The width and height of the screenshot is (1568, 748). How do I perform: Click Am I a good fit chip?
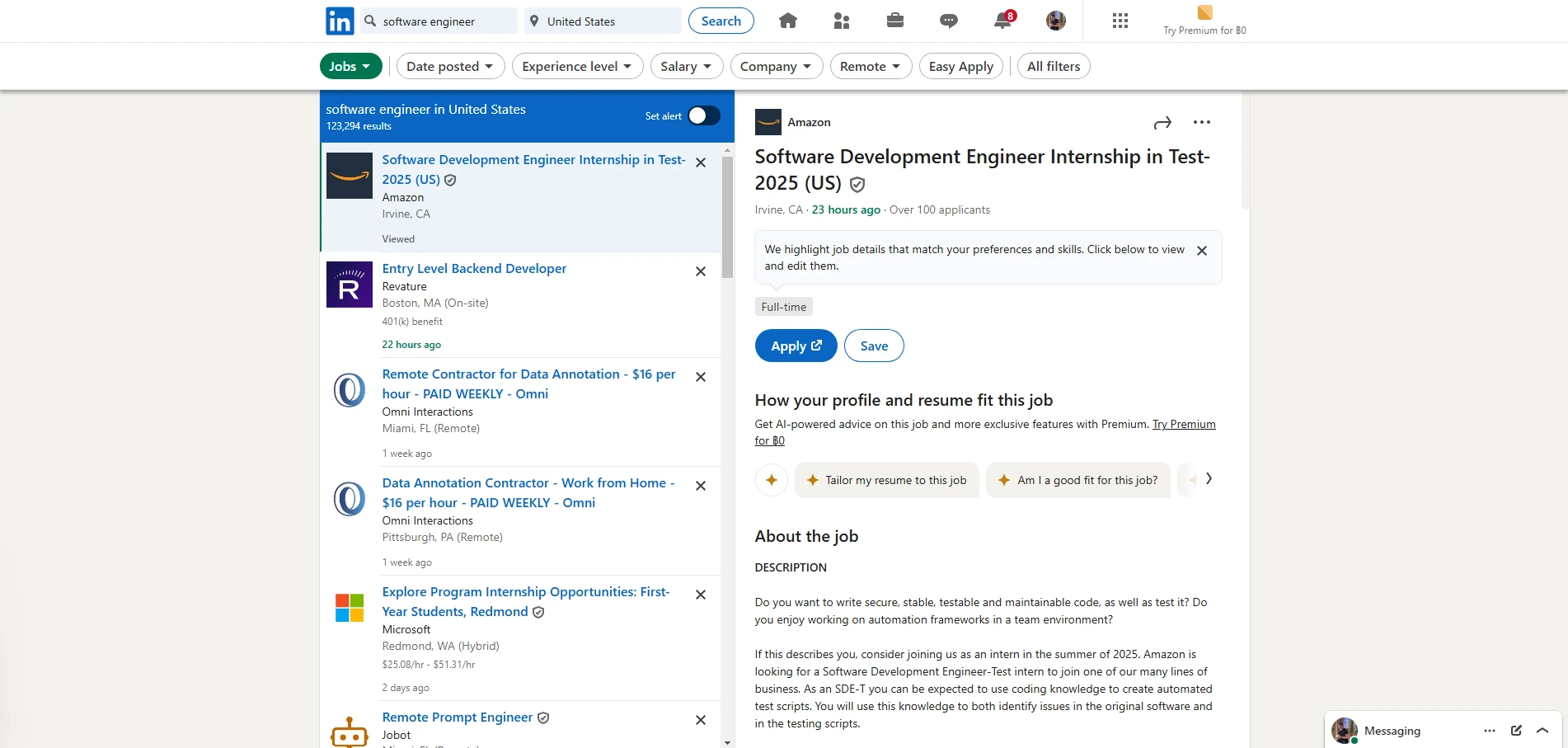pos(1078,480)
